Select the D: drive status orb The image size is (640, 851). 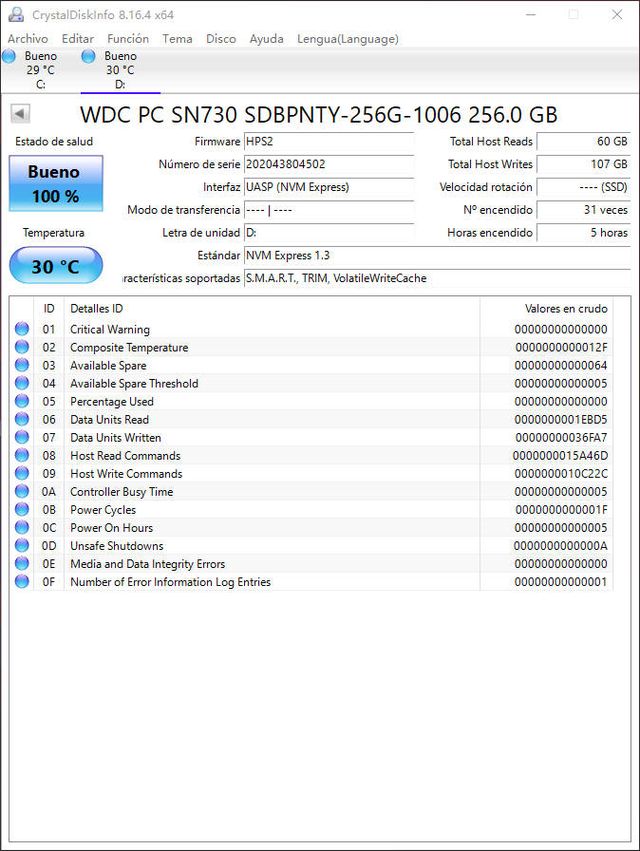click(88, 57)
